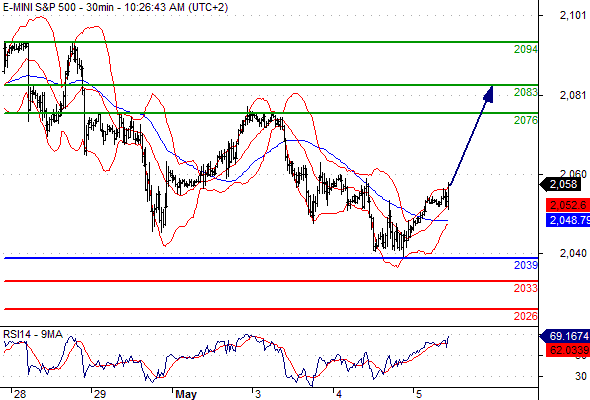Click the 2076 resistance level label
Image resolution: width=590 pixels, height=400 pixels.
(526, 120)
